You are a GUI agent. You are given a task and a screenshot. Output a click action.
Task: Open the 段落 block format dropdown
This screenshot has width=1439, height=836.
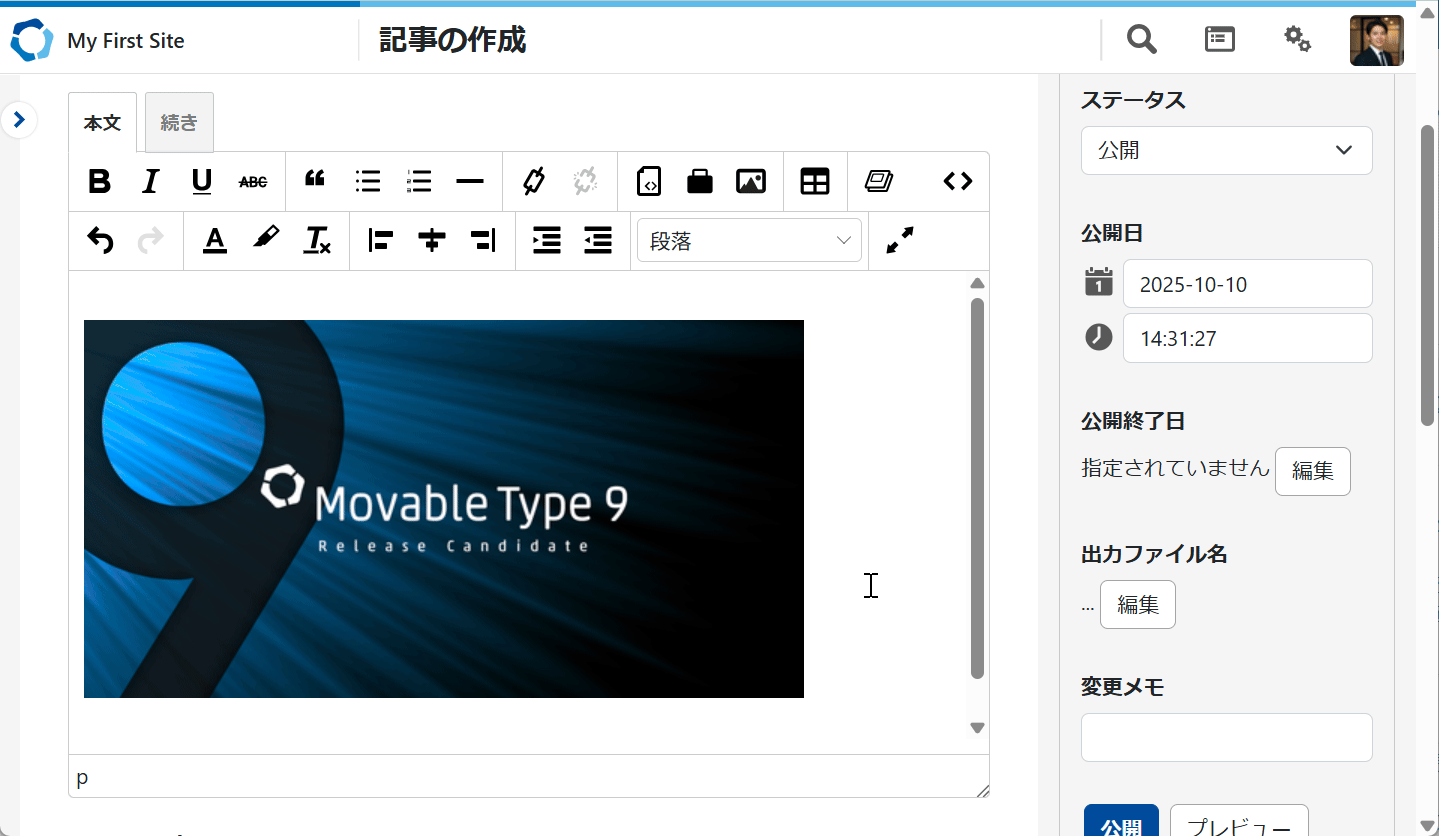tap(749, 241)
